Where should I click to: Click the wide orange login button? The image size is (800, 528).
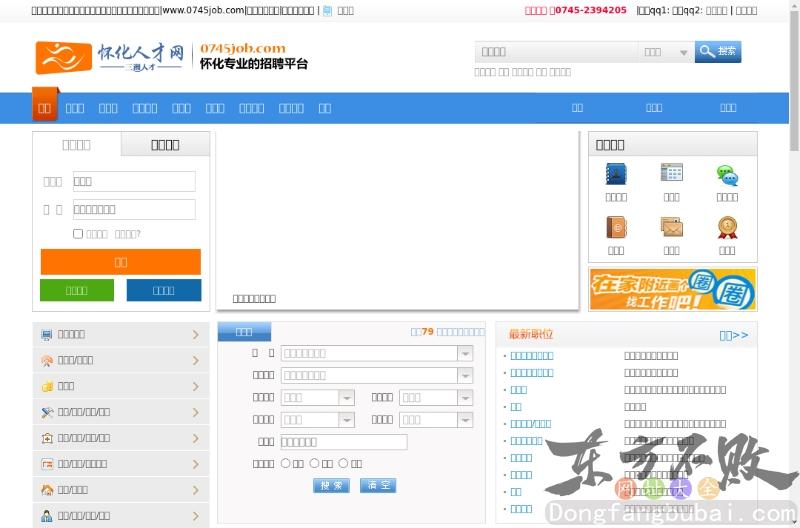click(121, 262)
